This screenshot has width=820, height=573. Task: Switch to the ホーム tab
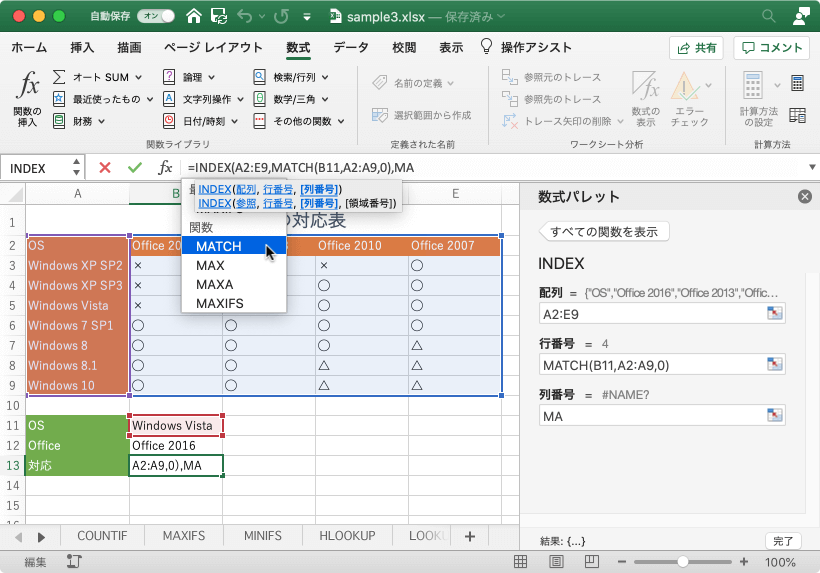[29, 48]
